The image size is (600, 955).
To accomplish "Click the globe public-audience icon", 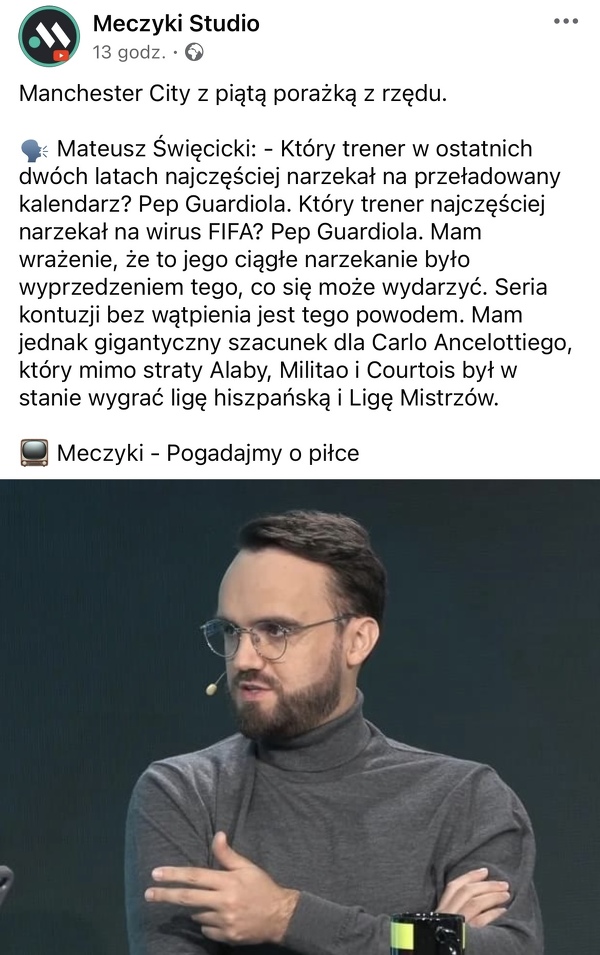I will (194, 52).
